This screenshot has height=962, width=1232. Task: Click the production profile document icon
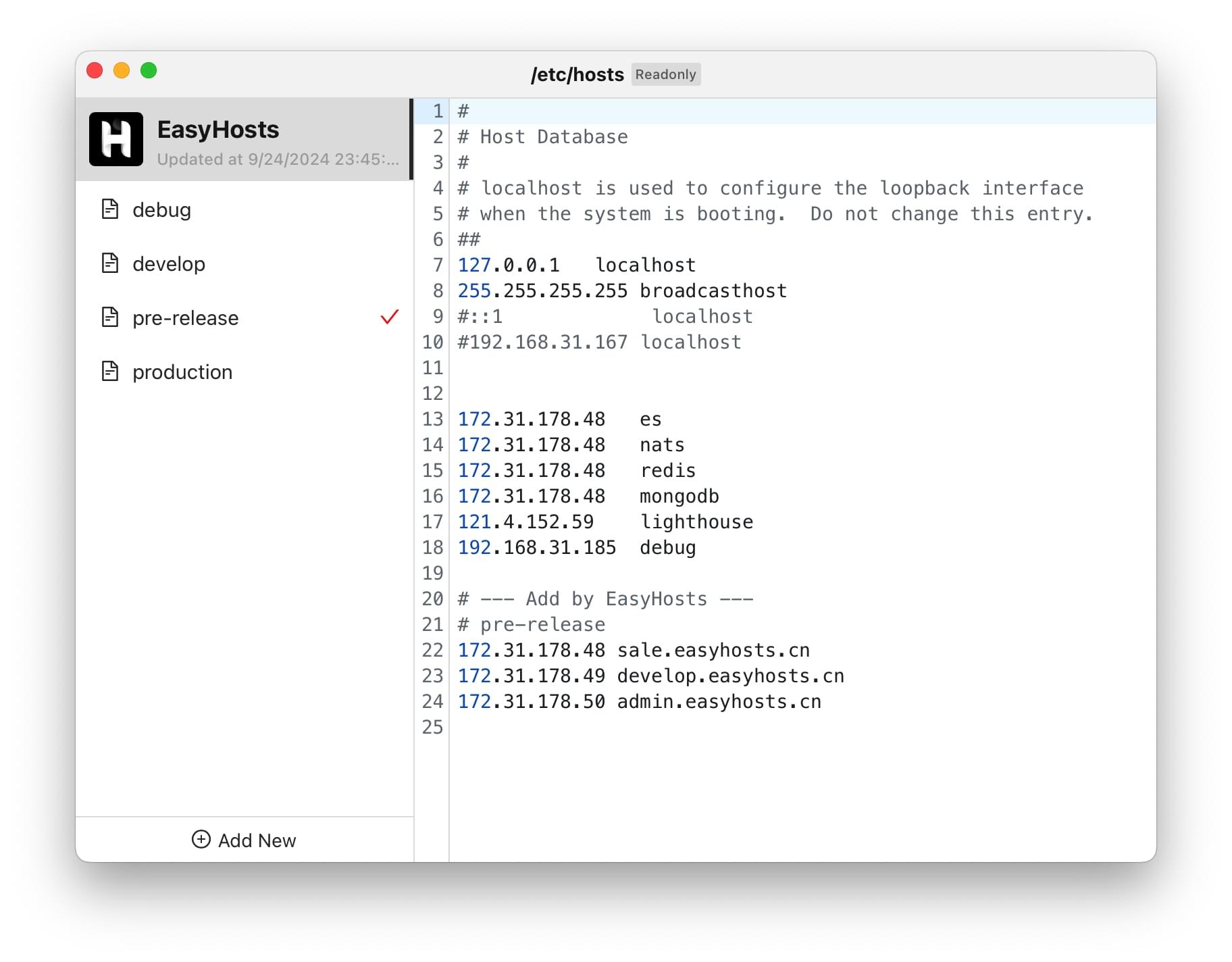pos(110,372)
